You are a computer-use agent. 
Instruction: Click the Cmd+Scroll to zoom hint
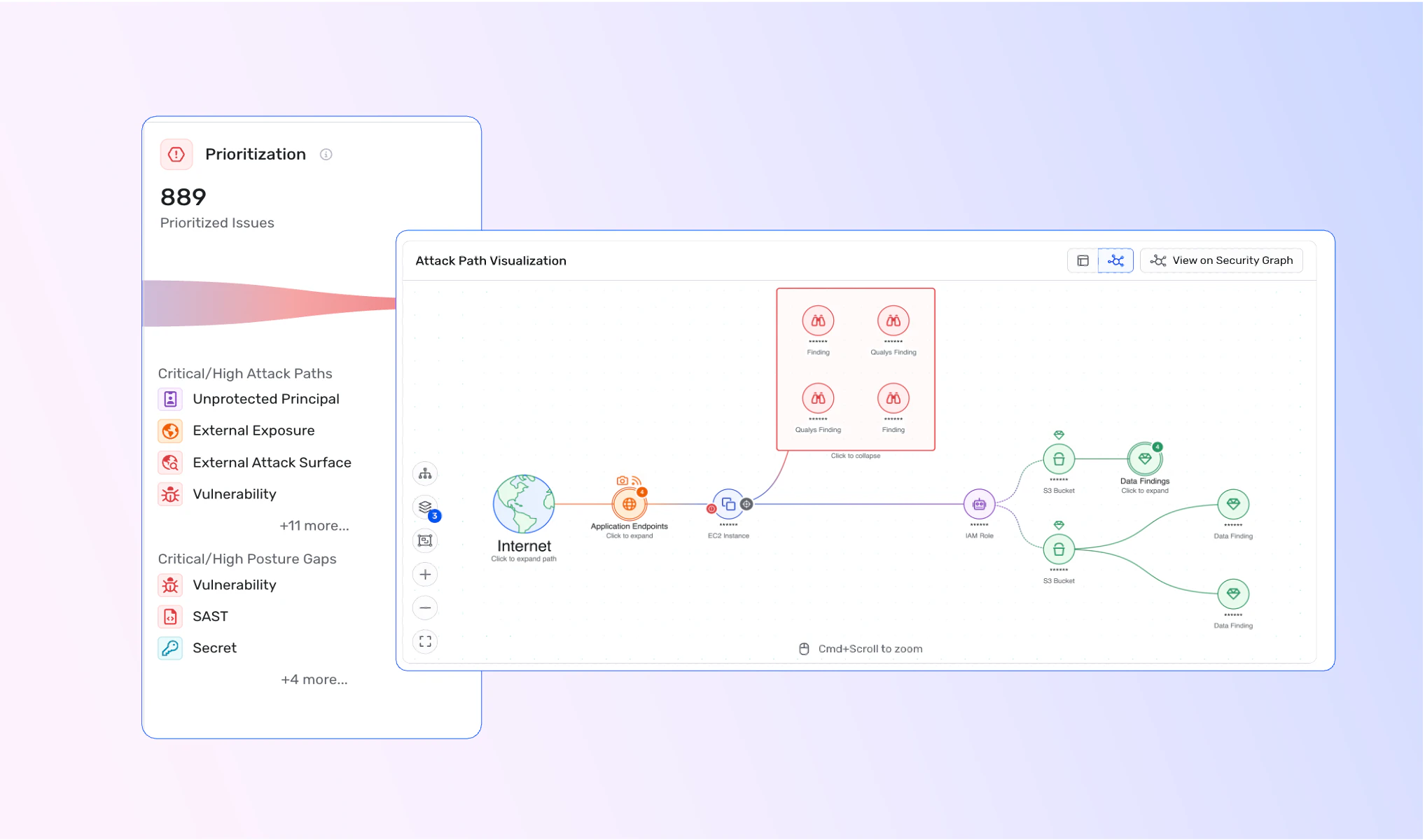point(861,649)
